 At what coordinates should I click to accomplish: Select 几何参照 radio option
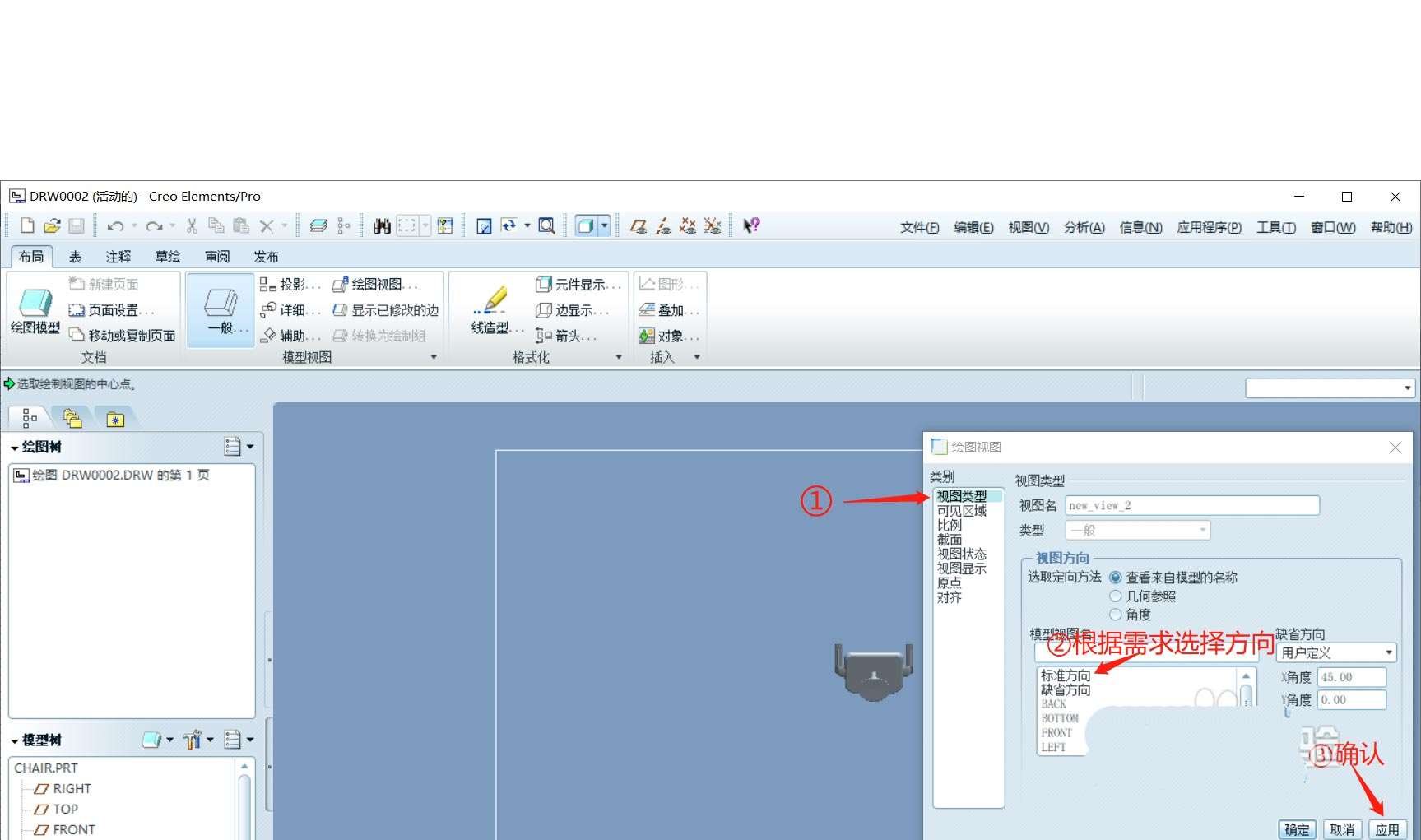tap(1116, 596)
